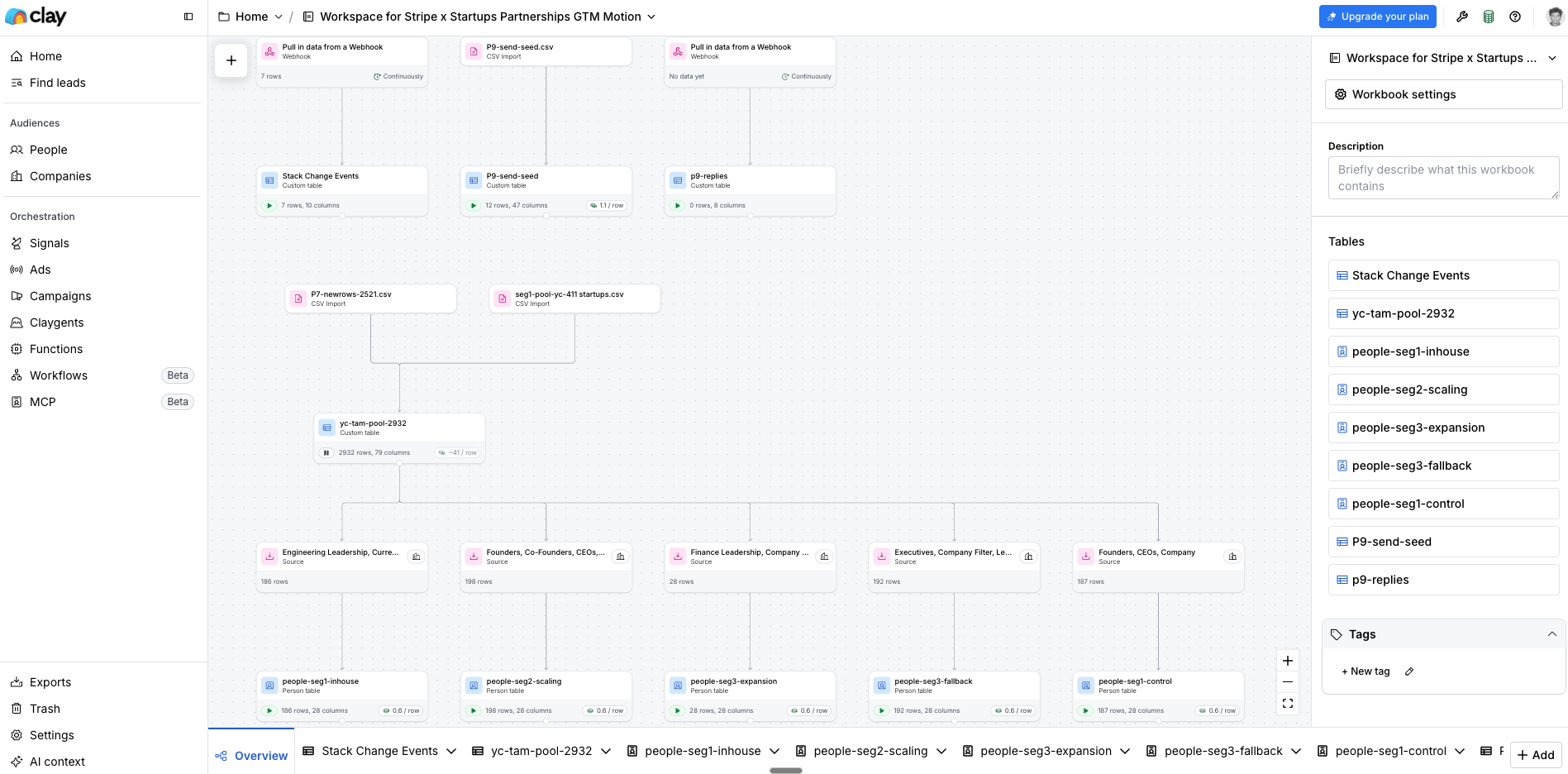Open people-seg3-expansion tab dropdown arrow
1568x774 pixels.
click(x=1125, y=751)
